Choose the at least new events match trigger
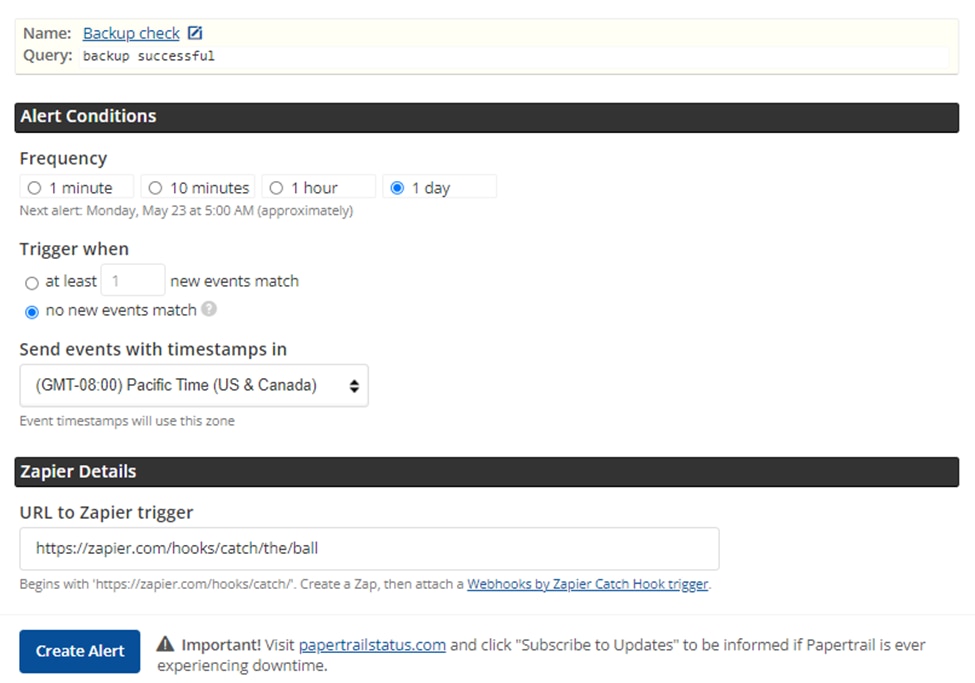This screenshot has height=683, width=975. [x=32, y=283]
